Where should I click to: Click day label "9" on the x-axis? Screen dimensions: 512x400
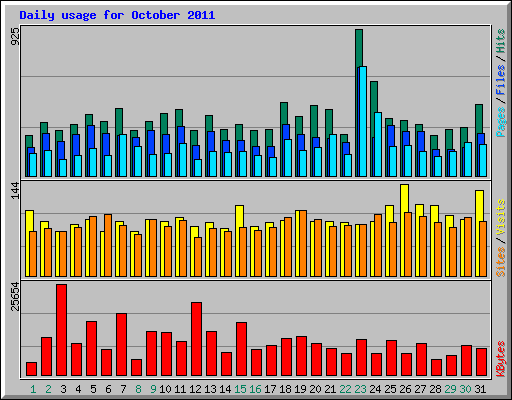153,389
